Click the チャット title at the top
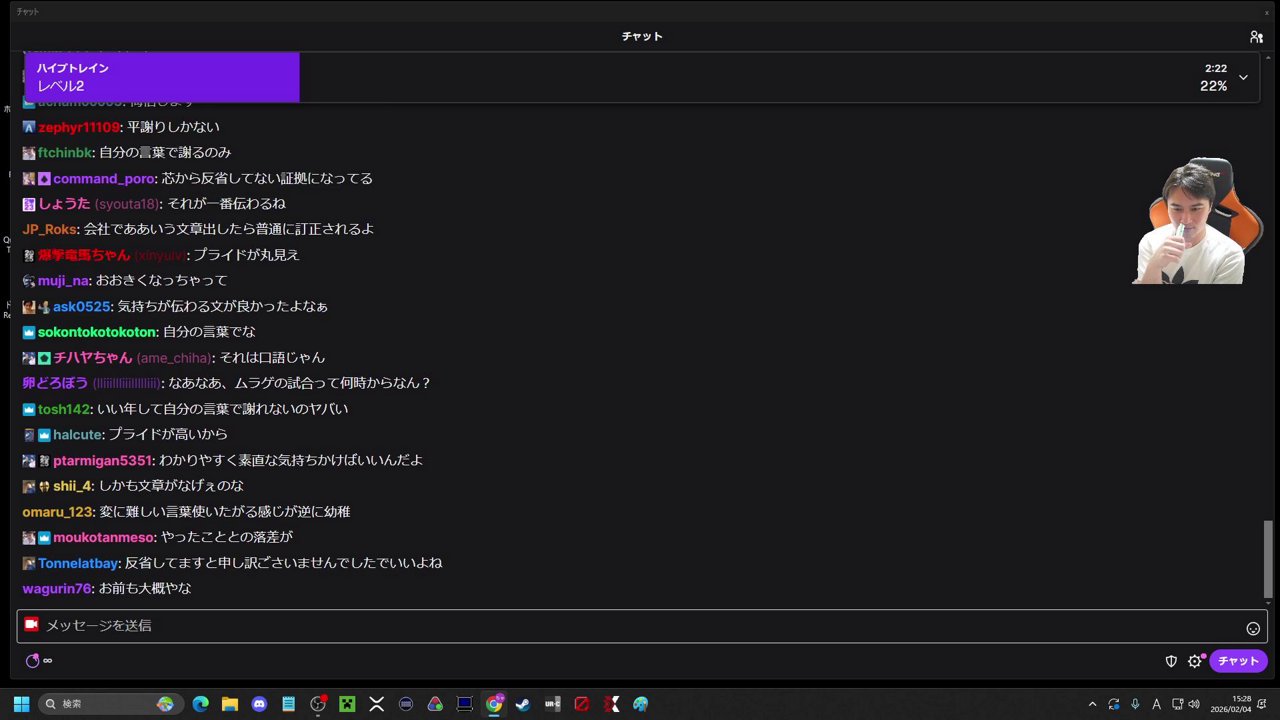 click(x=641, y=36)
